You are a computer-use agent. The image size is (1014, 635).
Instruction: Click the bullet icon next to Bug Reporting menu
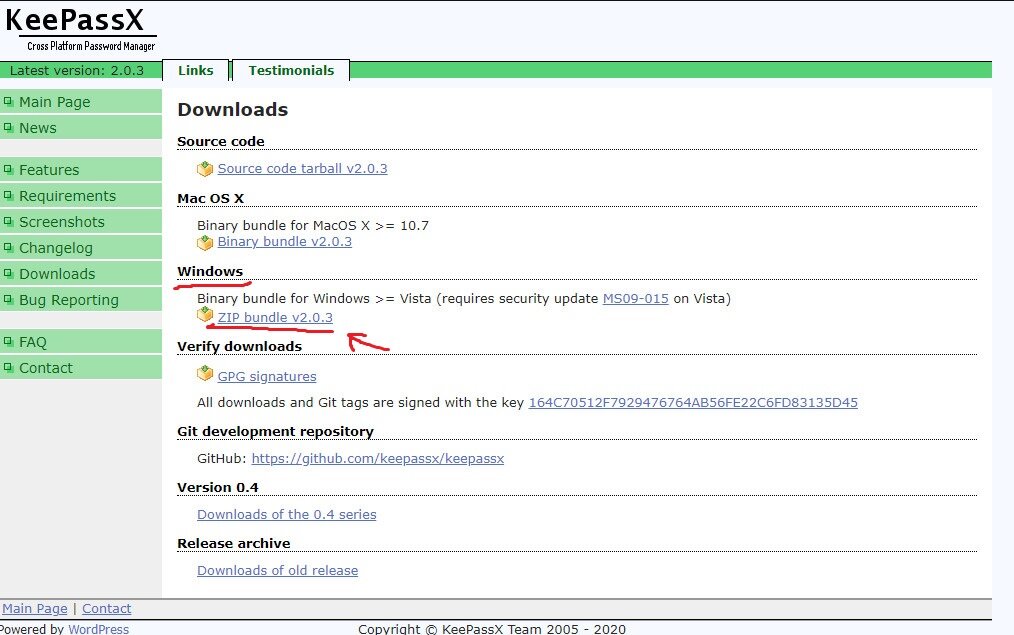click(x=8, y=299)
